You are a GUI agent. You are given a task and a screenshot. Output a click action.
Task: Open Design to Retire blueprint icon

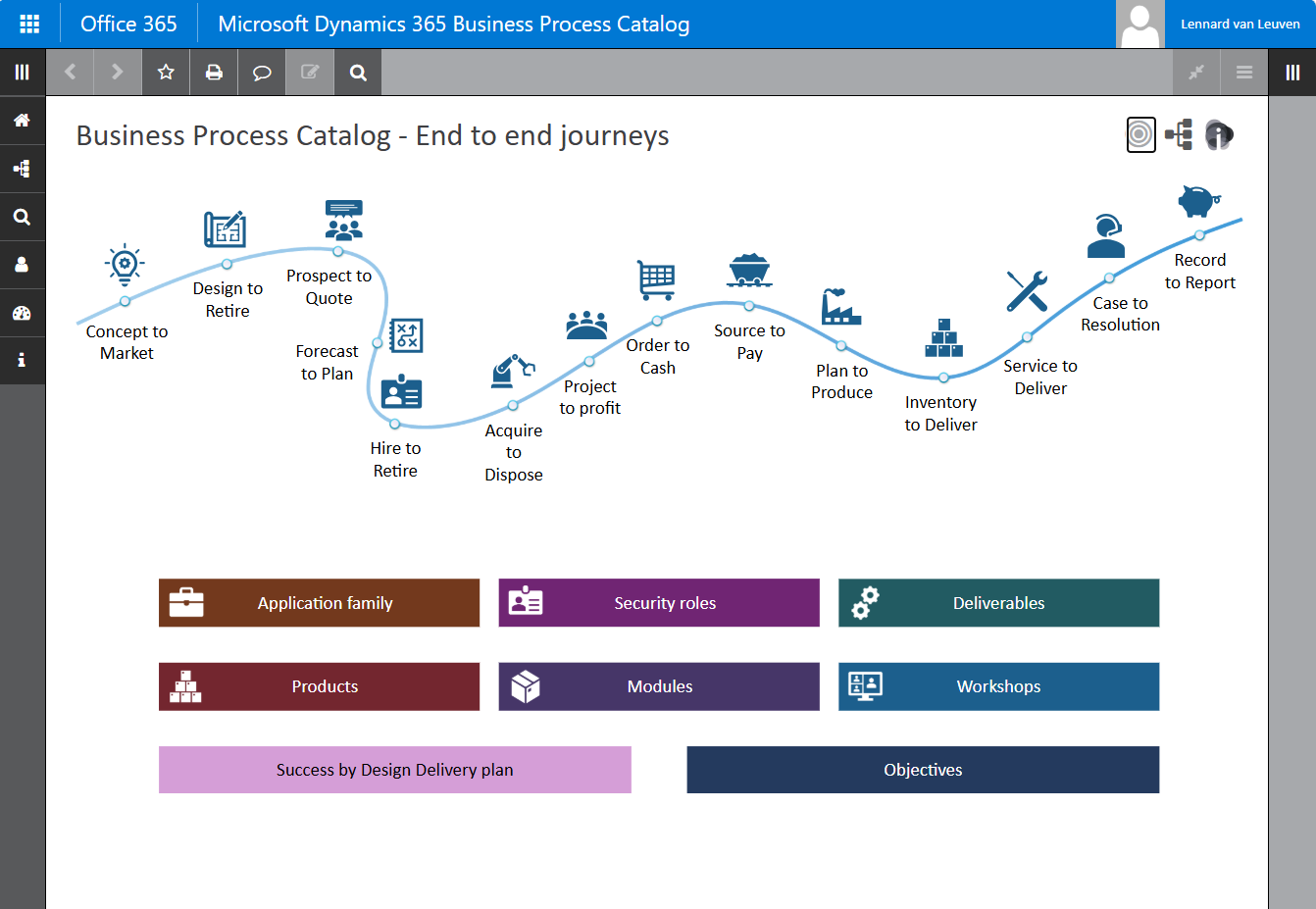click(225, 228)
